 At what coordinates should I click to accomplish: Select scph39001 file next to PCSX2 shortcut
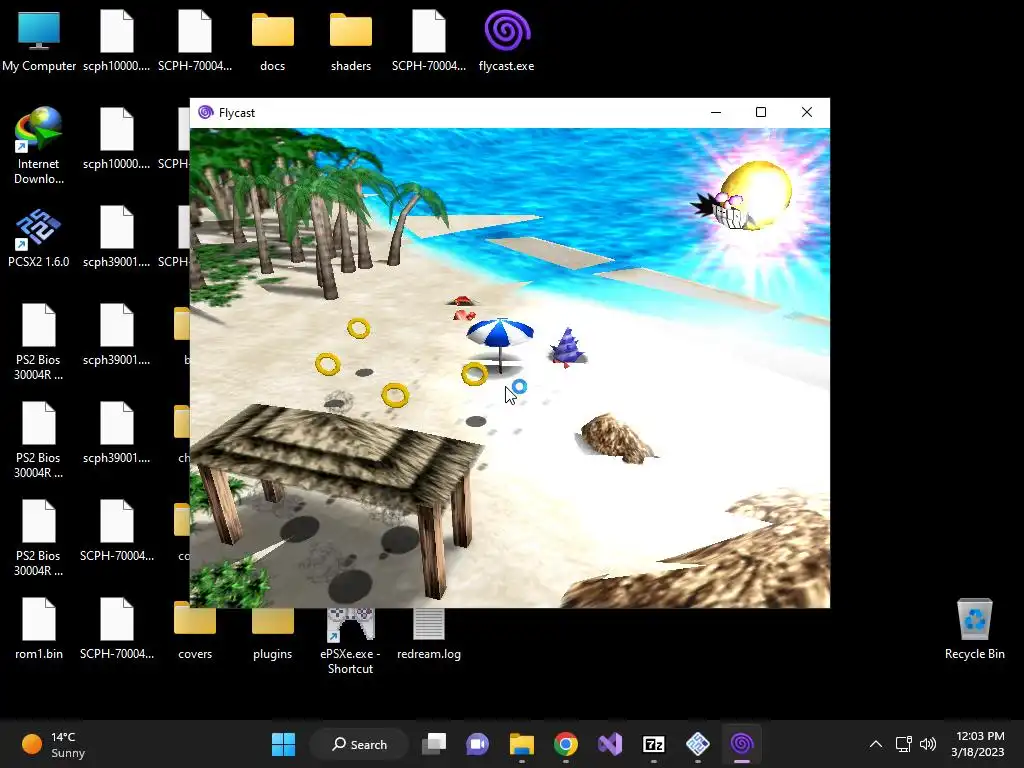117,237
